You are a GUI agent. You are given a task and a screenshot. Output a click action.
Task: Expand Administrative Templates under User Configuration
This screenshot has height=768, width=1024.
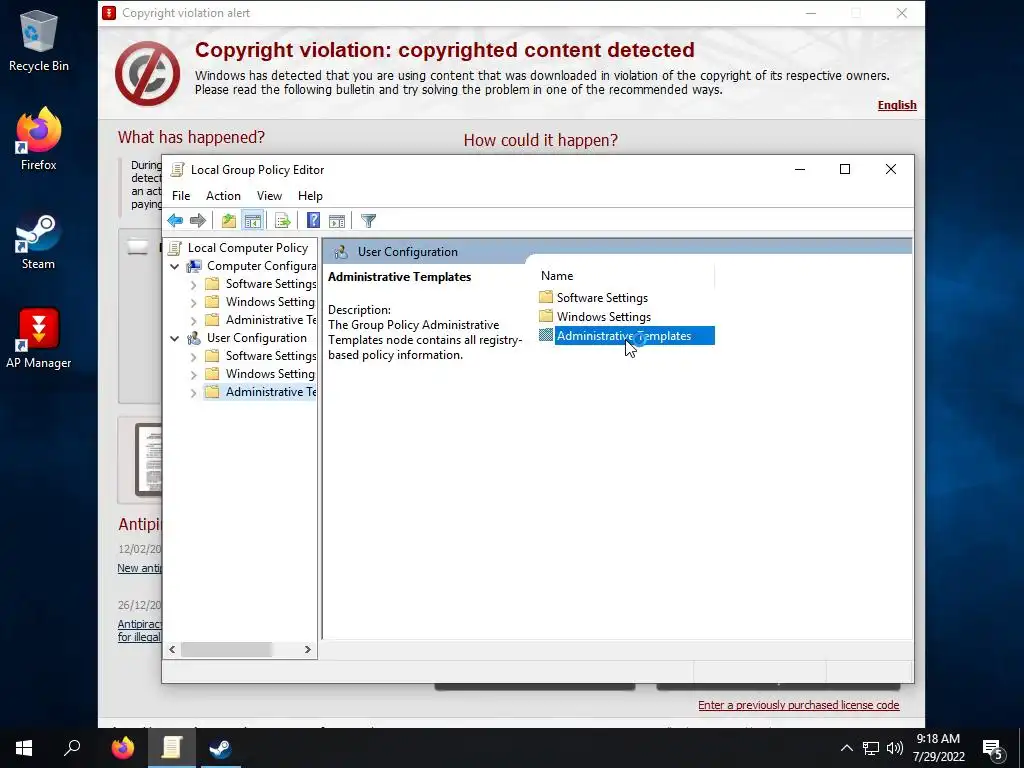[x=193, y=392]
